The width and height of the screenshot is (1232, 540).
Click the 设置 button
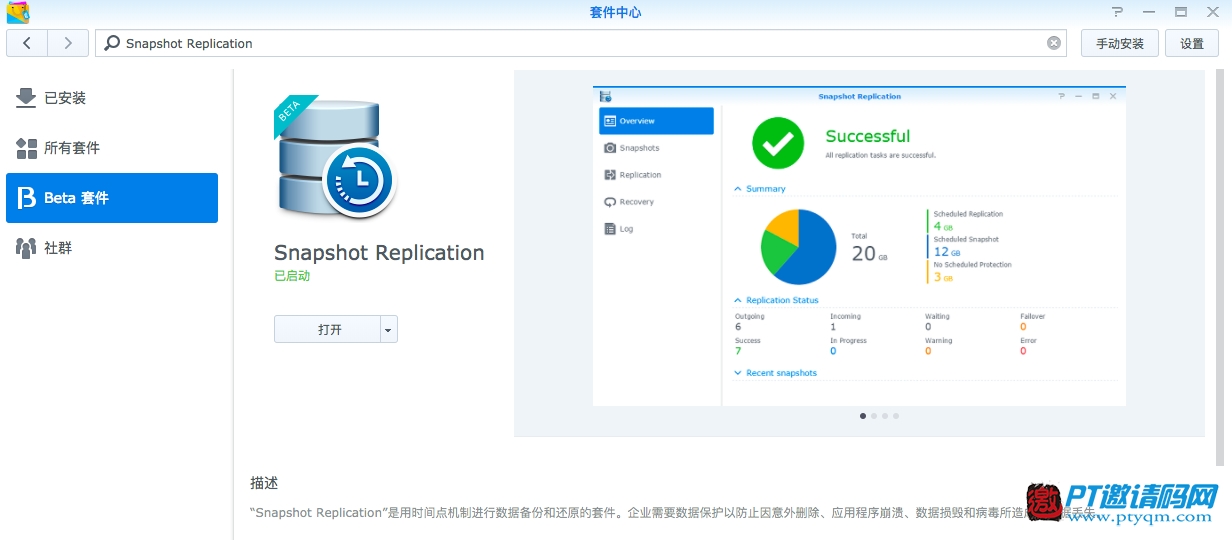(1192, 43)
